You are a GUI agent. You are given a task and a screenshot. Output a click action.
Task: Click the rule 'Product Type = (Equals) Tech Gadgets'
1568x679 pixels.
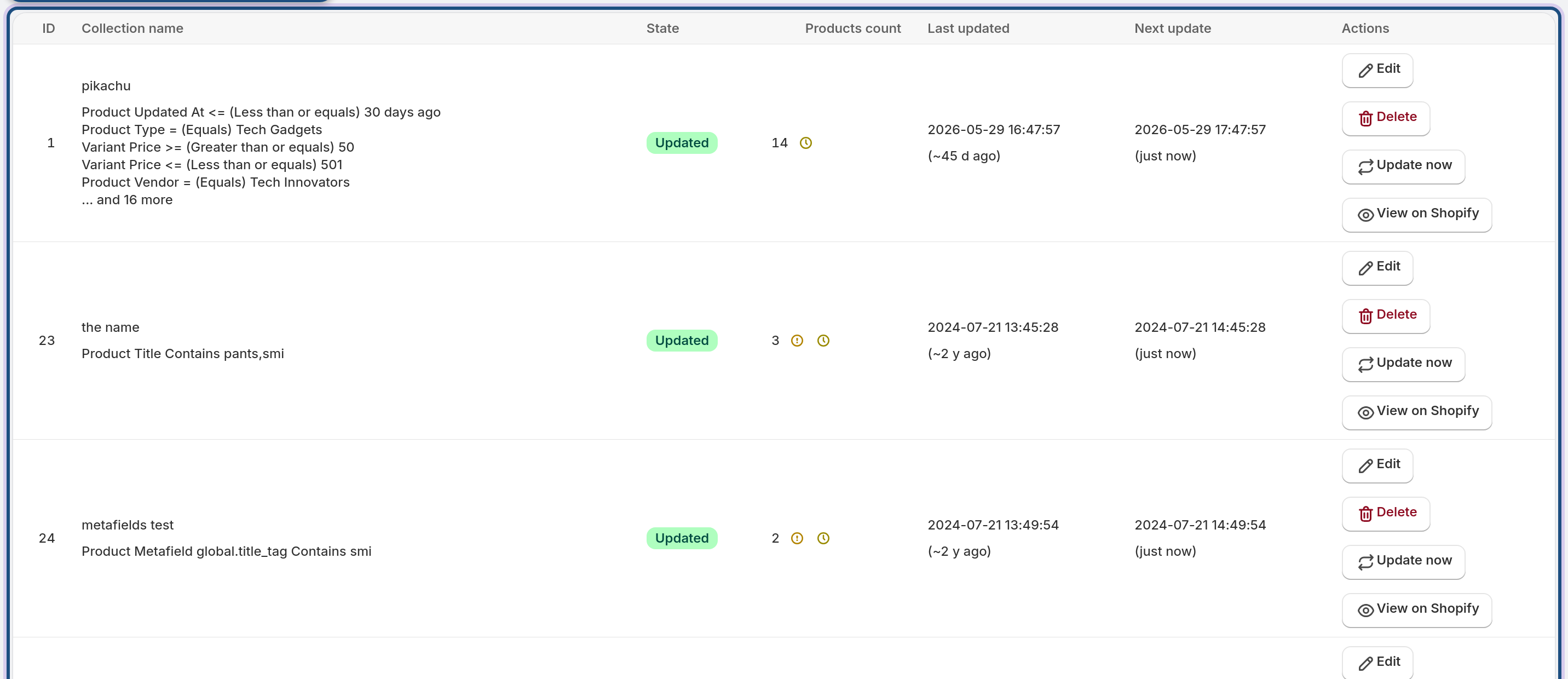tap(201, 130)
